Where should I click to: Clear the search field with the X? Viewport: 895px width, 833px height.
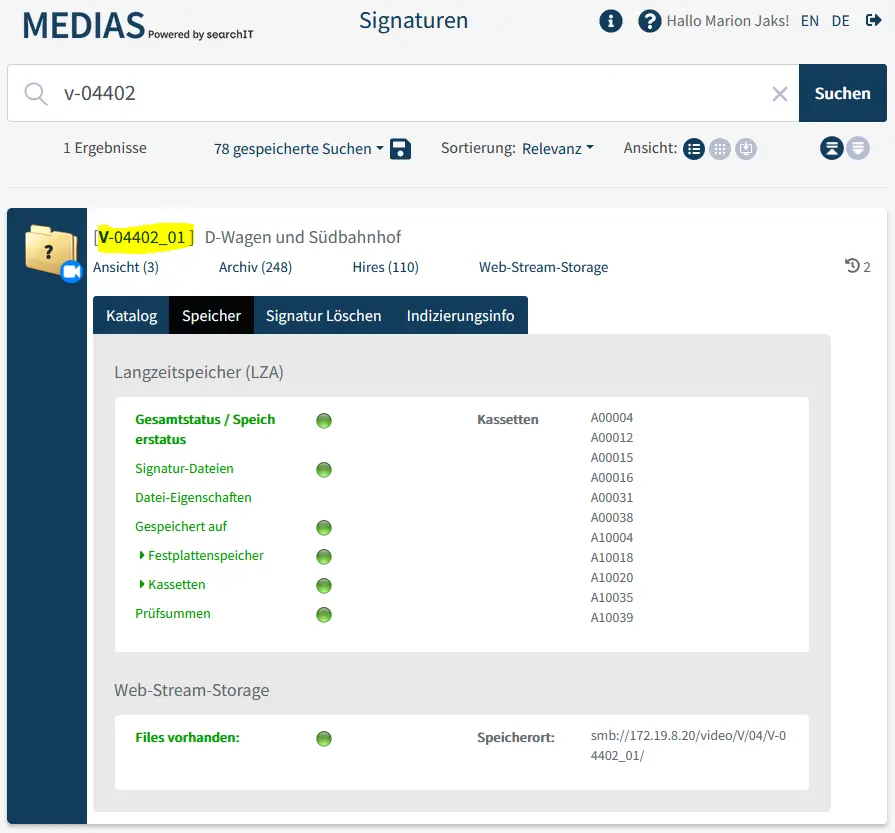(780, 94)
